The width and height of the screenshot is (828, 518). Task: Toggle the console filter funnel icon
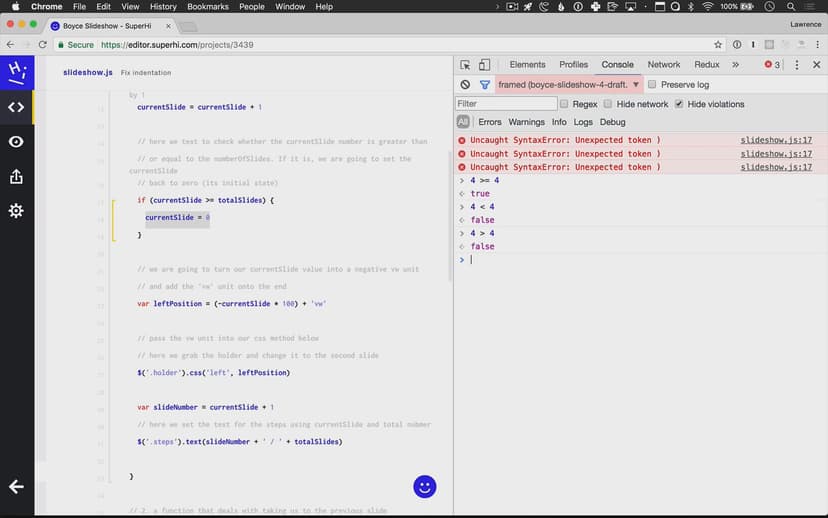[x=485, y=85]
